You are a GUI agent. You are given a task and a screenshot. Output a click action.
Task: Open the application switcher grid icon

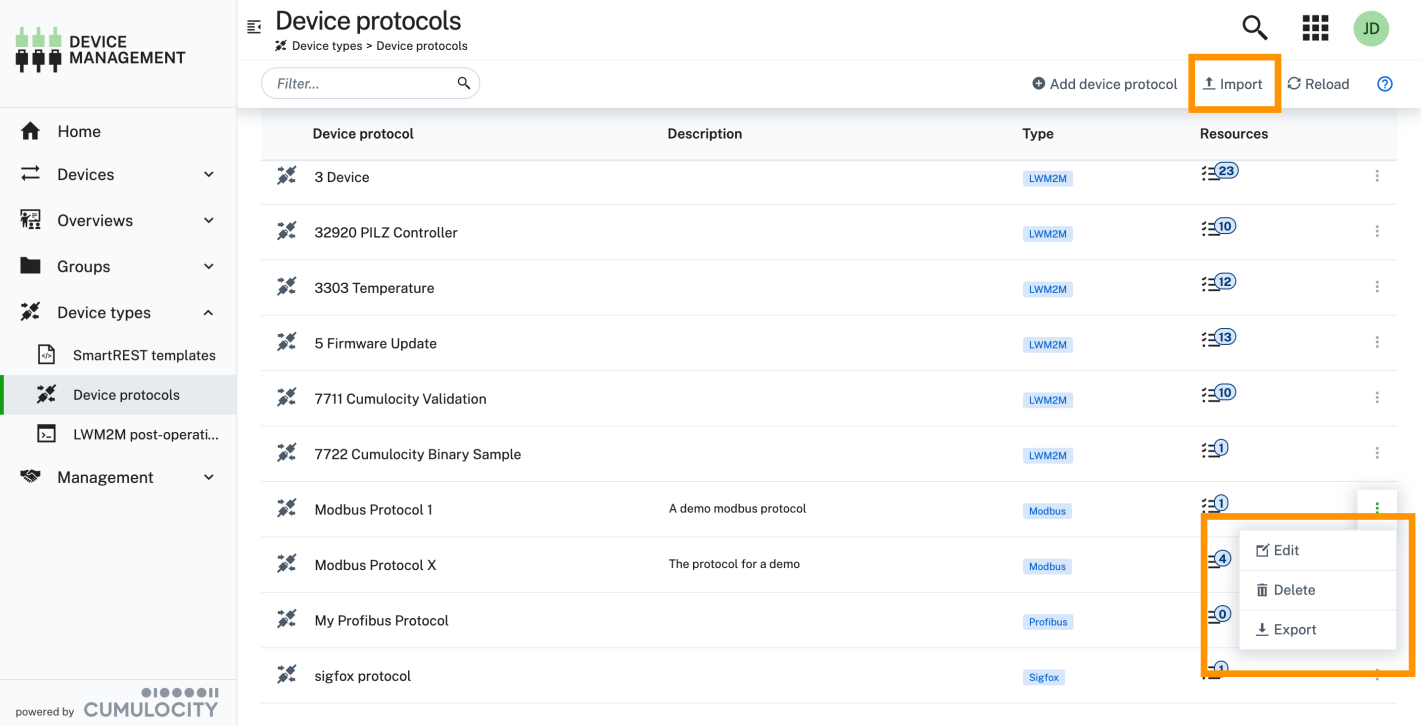tap(1315, 28)
